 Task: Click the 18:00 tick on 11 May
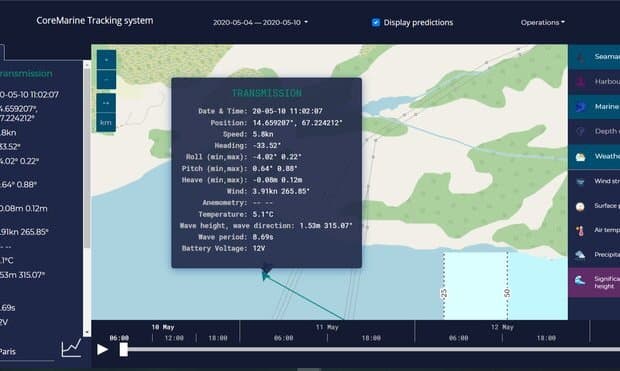point(371,338)
